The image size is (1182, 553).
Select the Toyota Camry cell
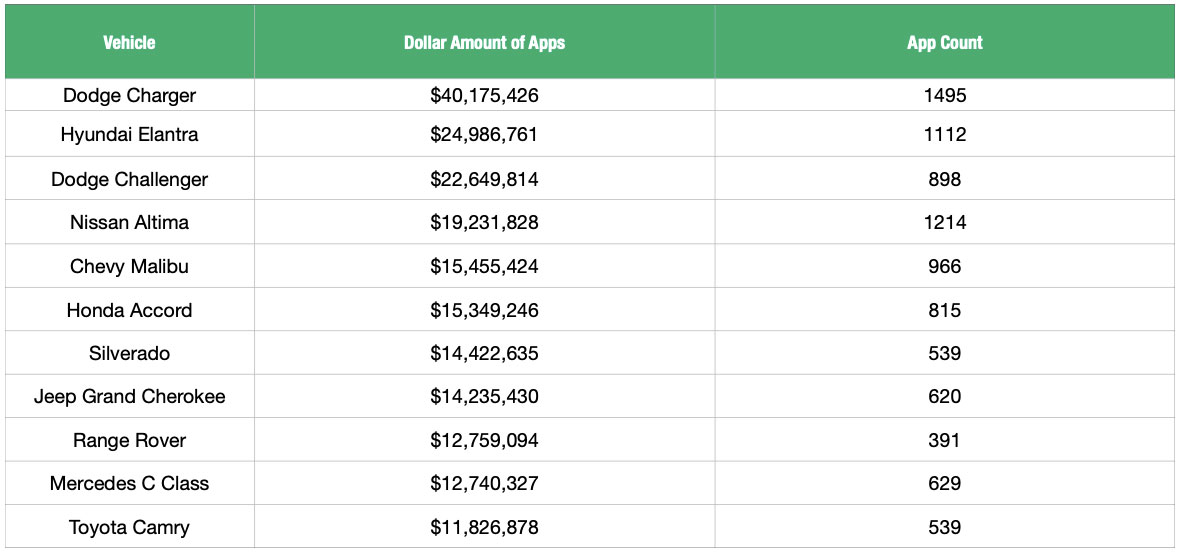tap(129, 528)
